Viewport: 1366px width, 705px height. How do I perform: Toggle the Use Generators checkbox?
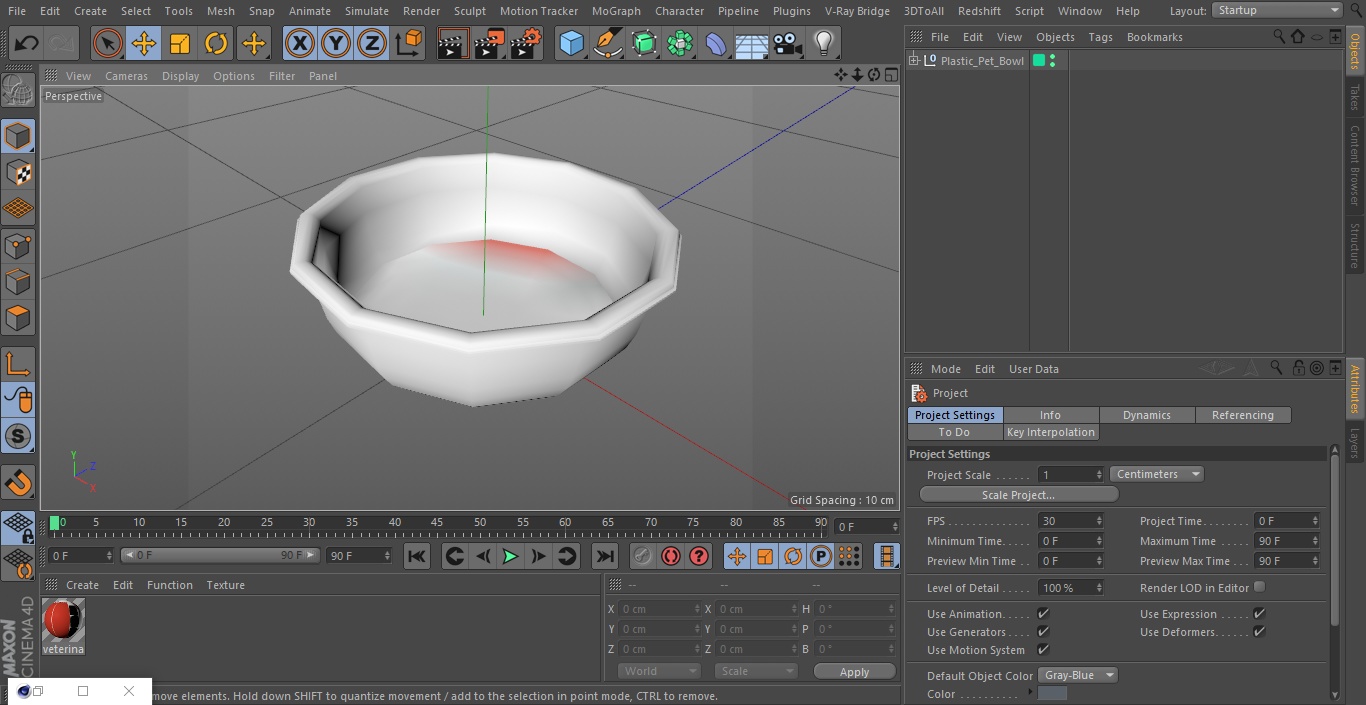coord(1043,631)
